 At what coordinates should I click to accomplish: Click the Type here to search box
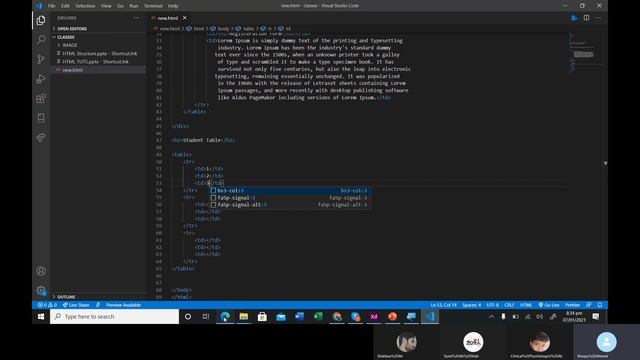[x=114, y=316]
